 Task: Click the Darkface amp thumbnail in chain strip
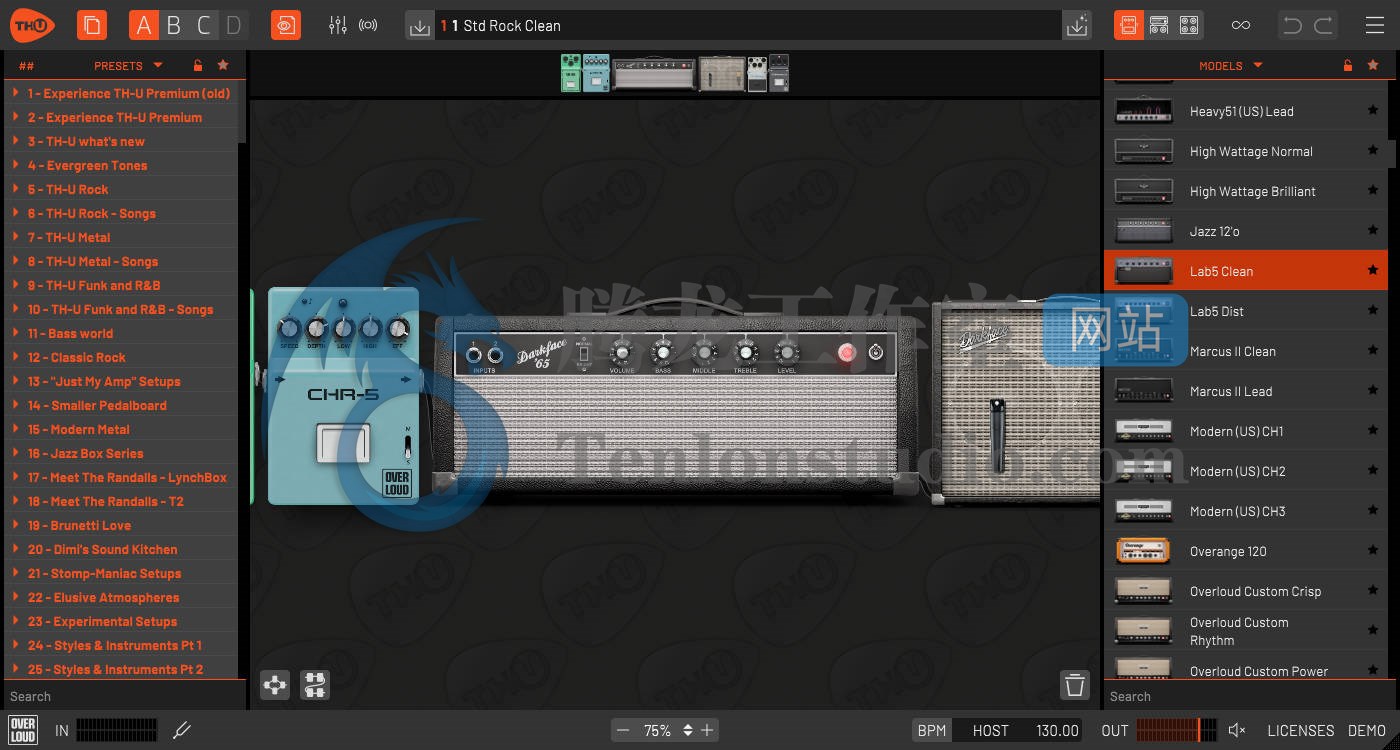click(654, 74)
